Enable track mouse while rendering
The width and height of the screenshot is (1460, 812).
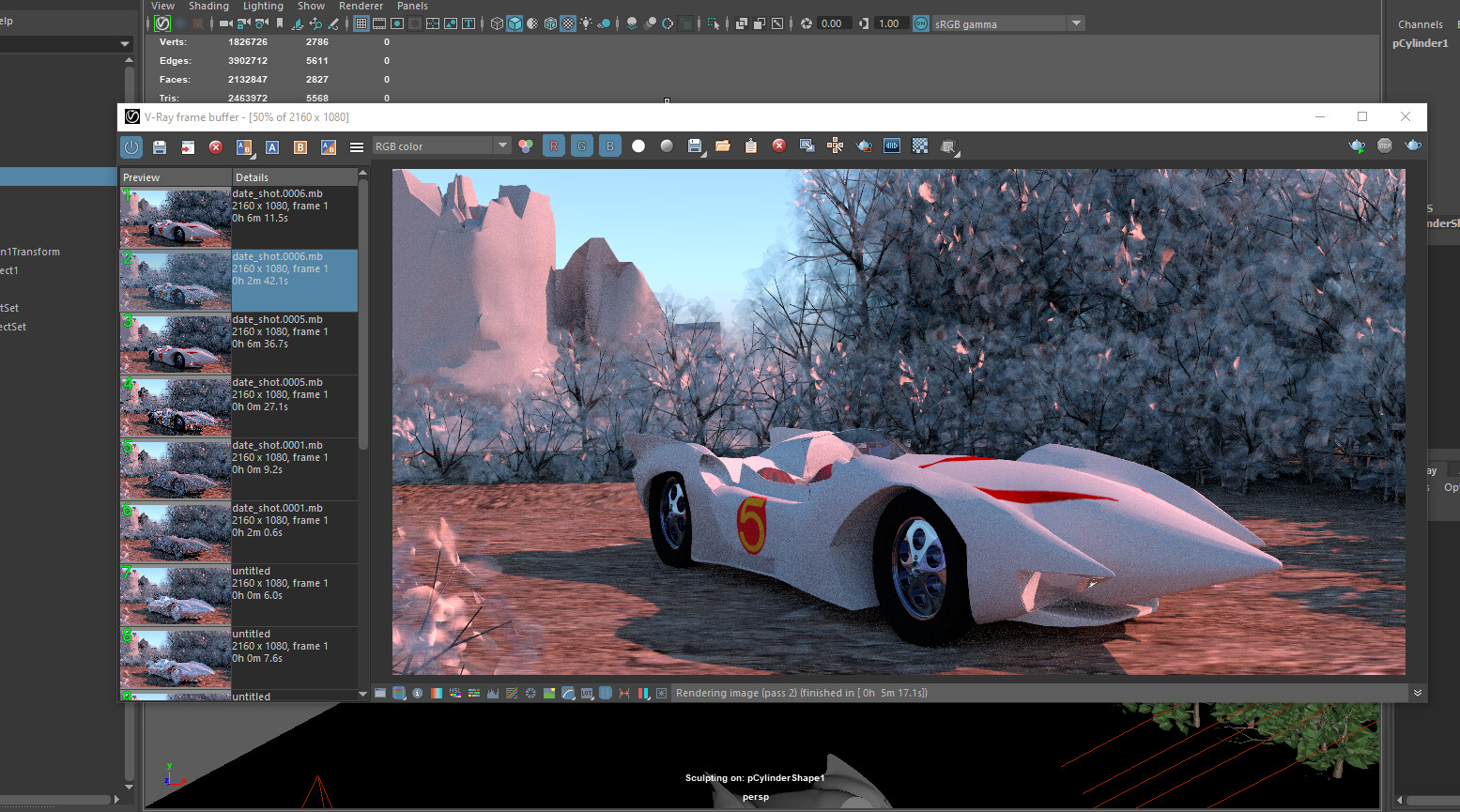click(836, 146)
